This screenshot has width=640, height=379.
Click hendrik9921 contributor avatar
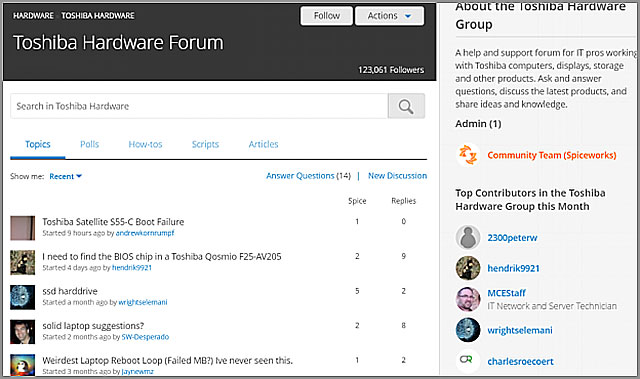click(x=468, y=268)
